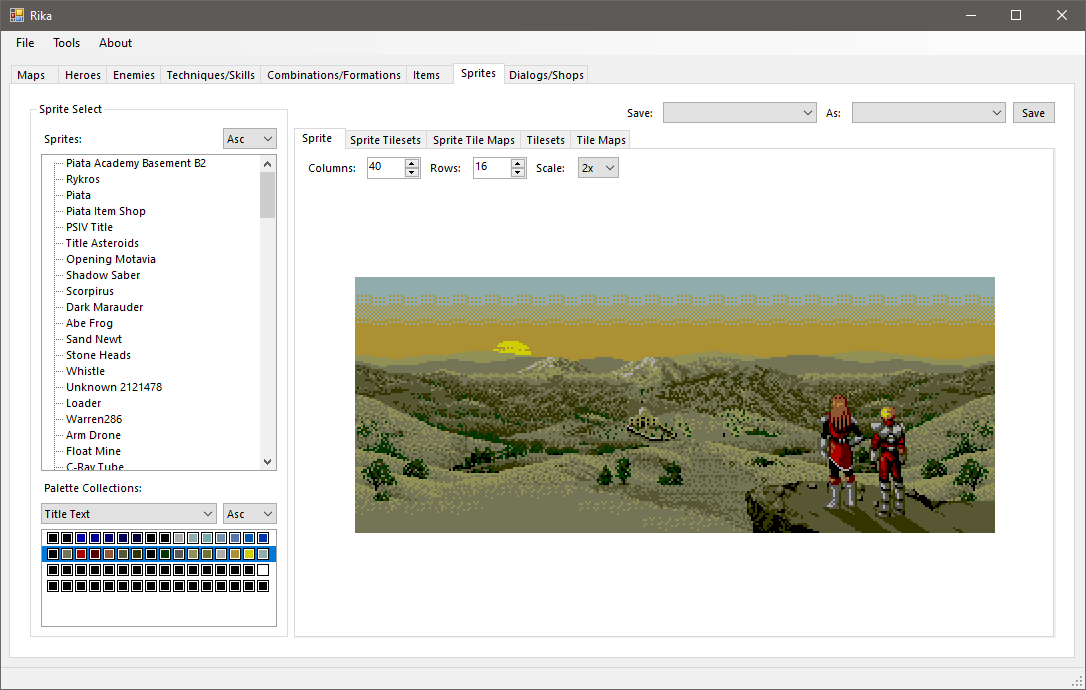Pick Dark Marauder from the sprite list

105,307
